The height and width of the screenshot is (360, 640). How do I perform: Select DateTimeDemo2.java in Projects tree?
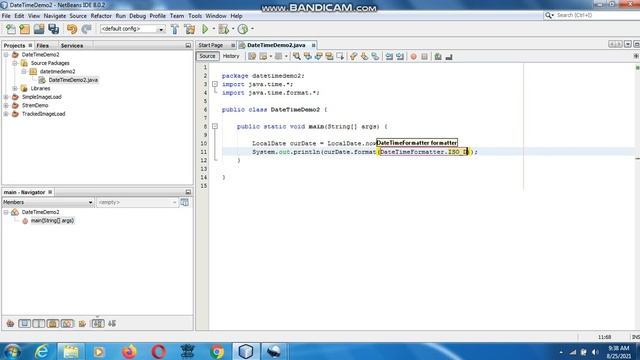(x=73, y=80)
